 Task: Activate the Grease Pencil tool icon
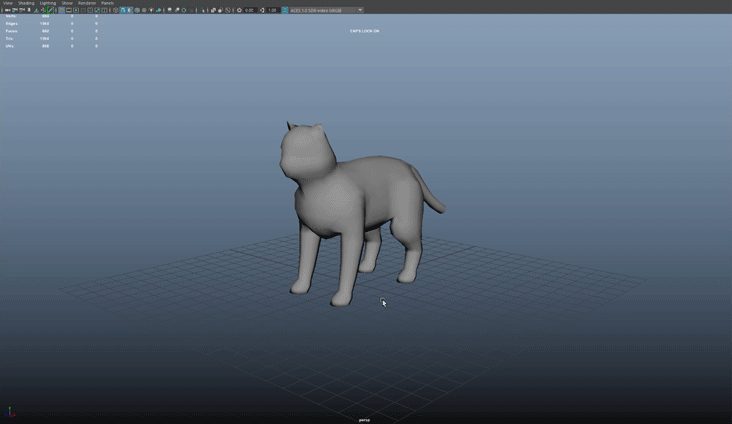(x=52, y=10)
